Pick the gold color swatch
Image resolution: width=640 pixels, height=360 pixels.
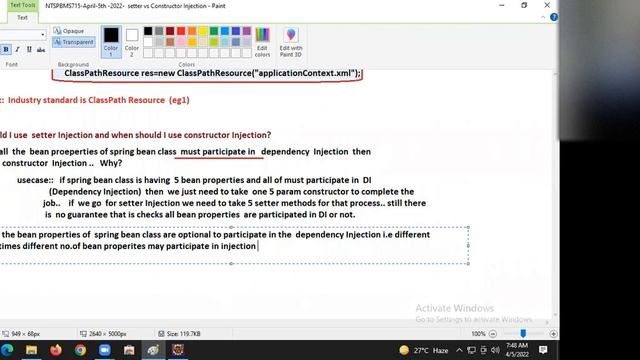point(192,42)
